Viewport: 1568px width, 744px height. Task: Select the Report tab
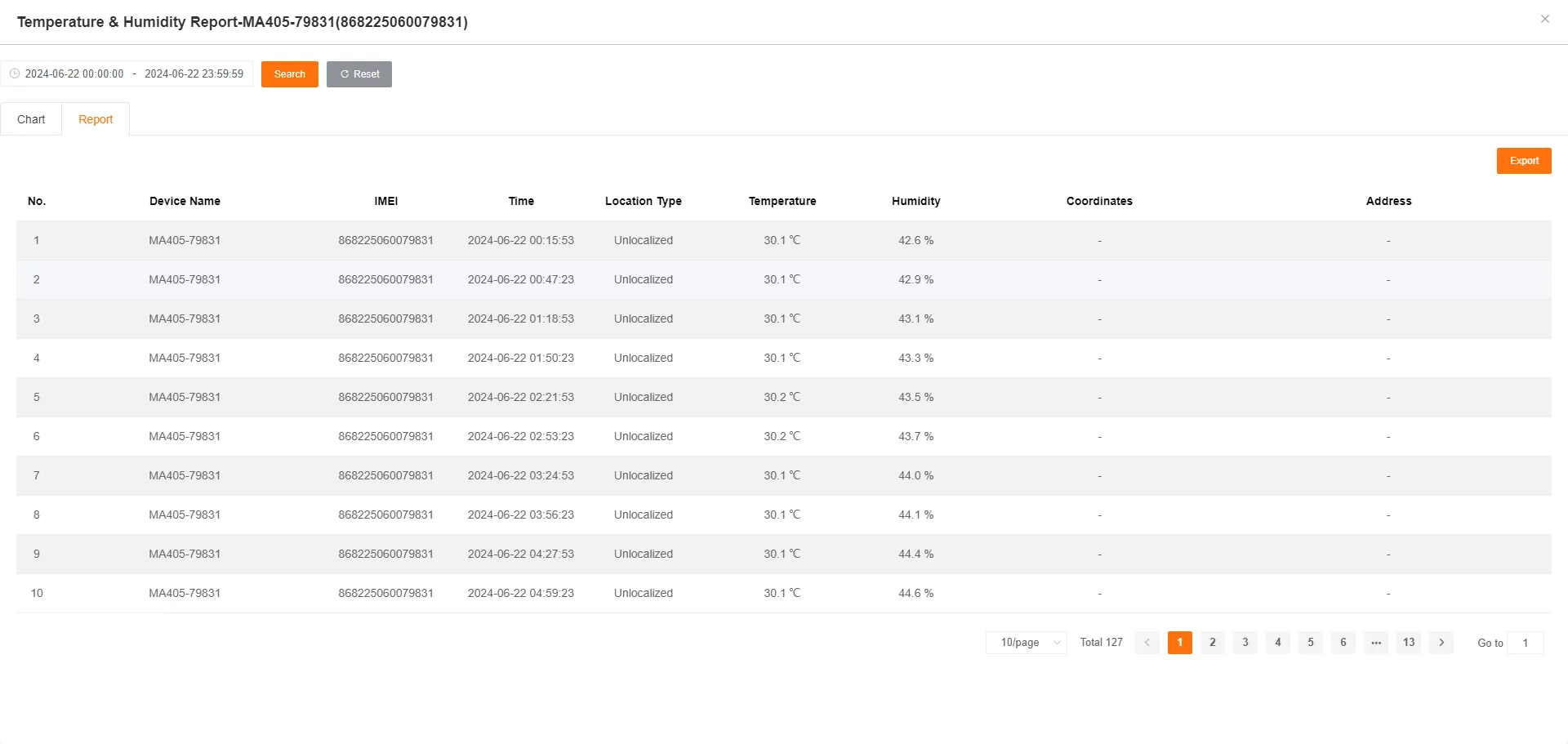[x=96, y=118]
